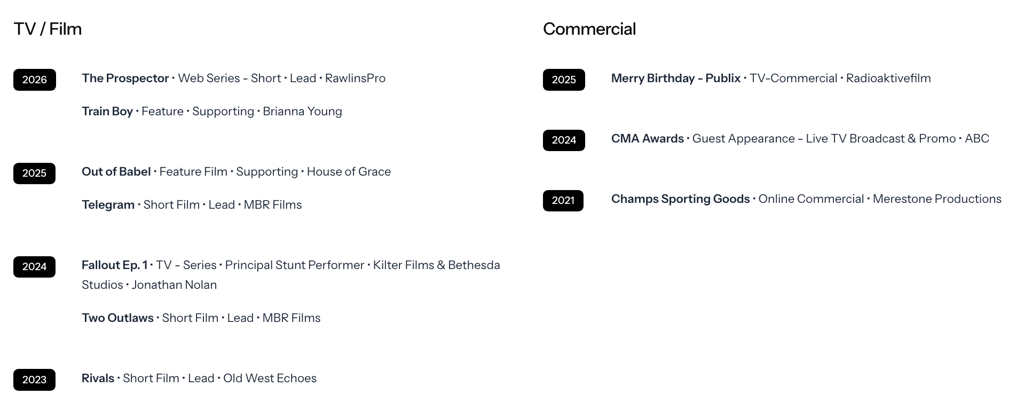Select the Telegram short film title

(x=108, y=204)
